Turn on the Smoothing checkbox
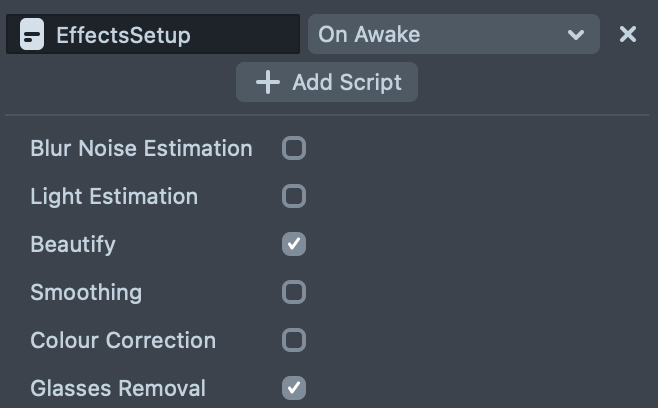 point(294,292)
